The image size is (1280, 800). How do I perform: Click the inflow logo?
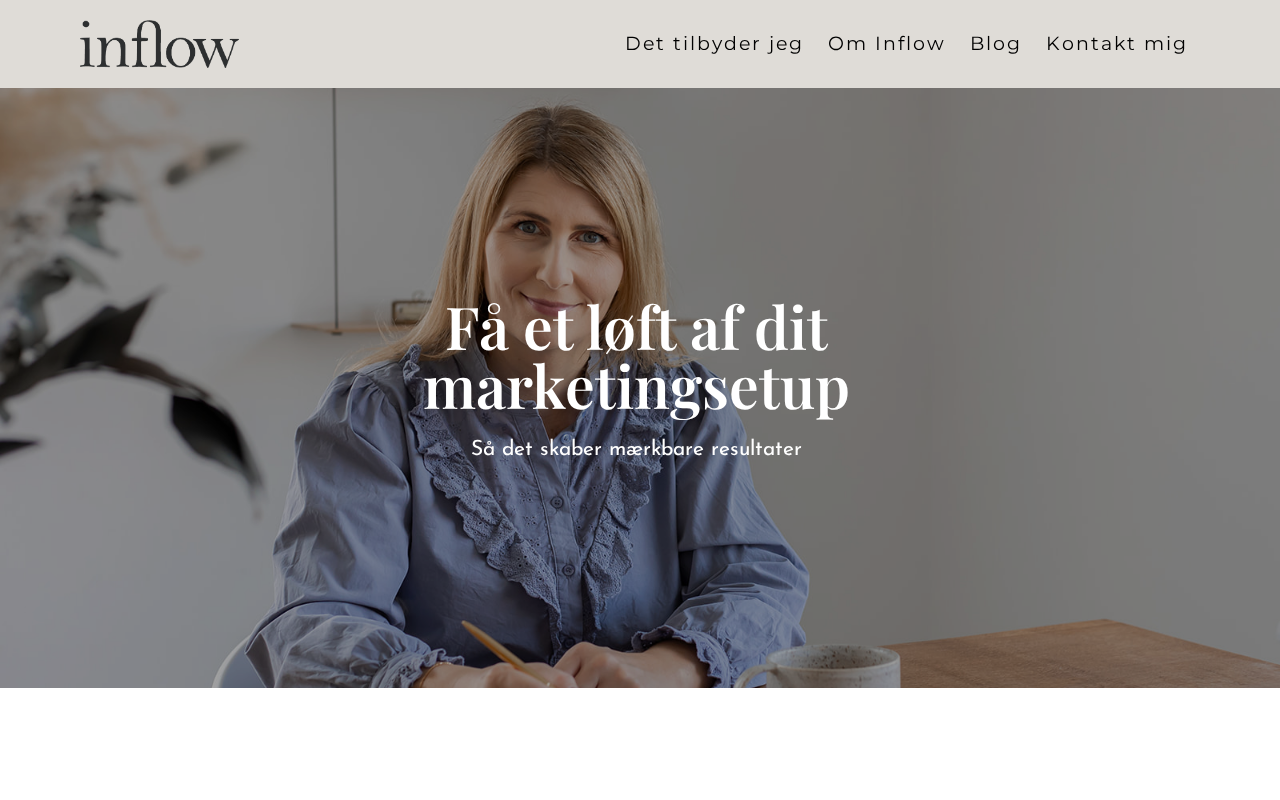click(159, 44)
